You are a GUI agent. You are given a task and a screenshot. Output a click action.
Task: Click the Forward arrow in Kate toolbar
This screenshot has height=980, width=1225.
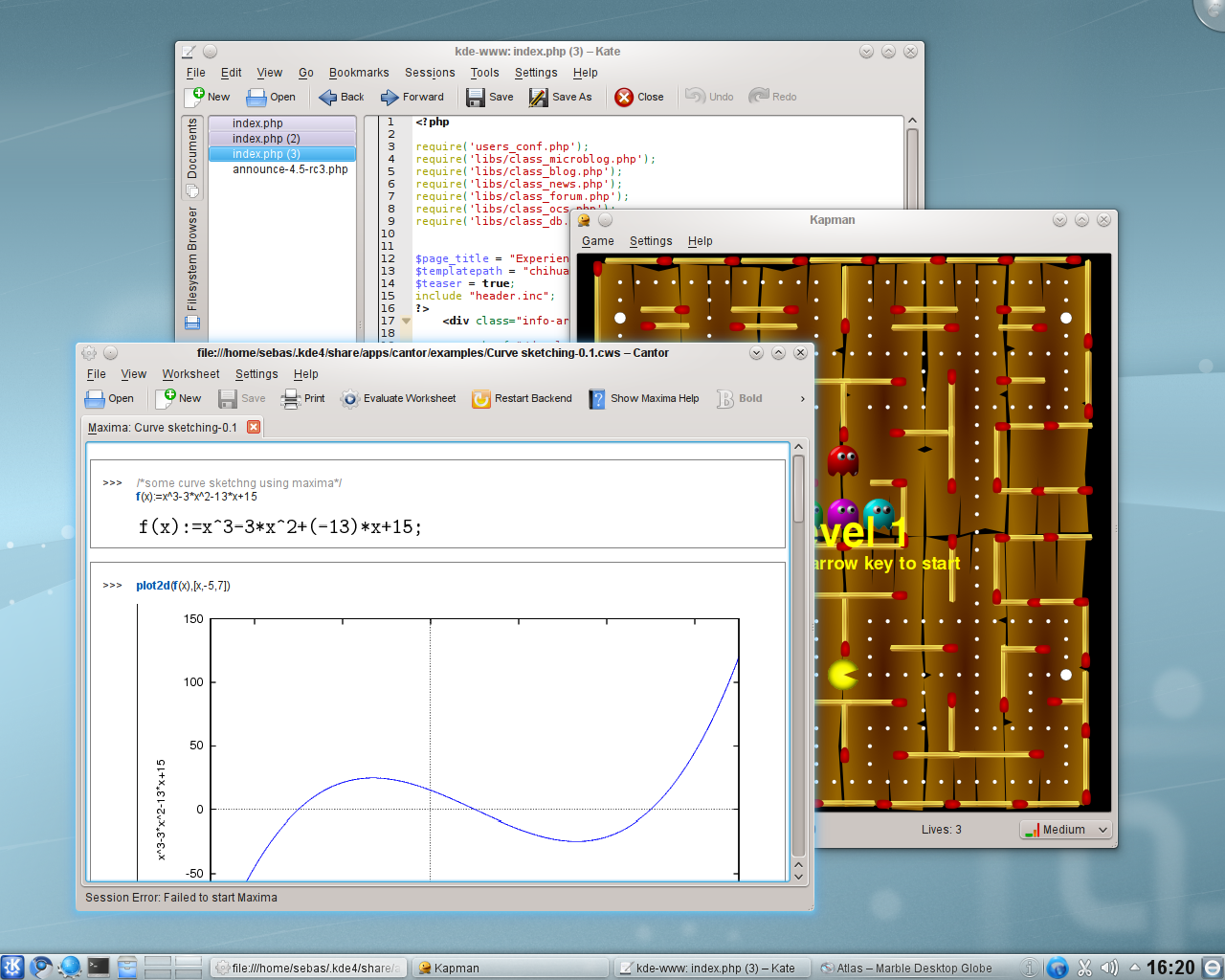[390, 97]
